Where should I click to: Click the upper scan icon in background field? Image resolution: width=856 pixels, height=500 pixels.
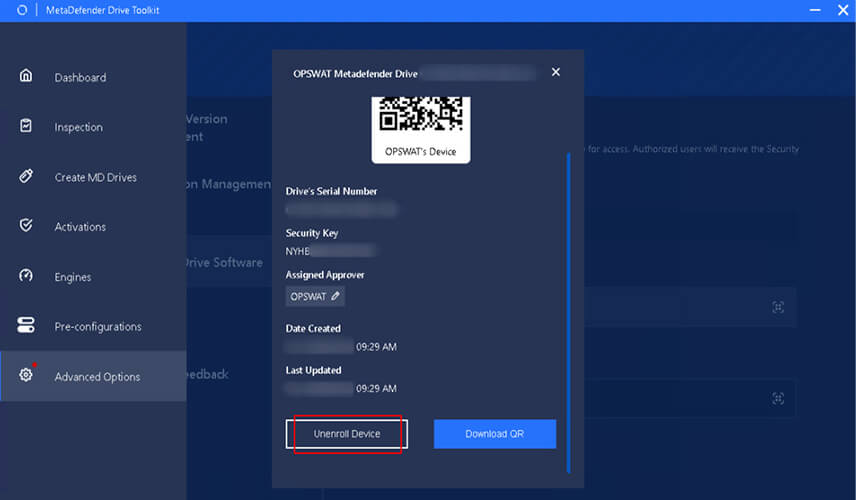[778, 307]
